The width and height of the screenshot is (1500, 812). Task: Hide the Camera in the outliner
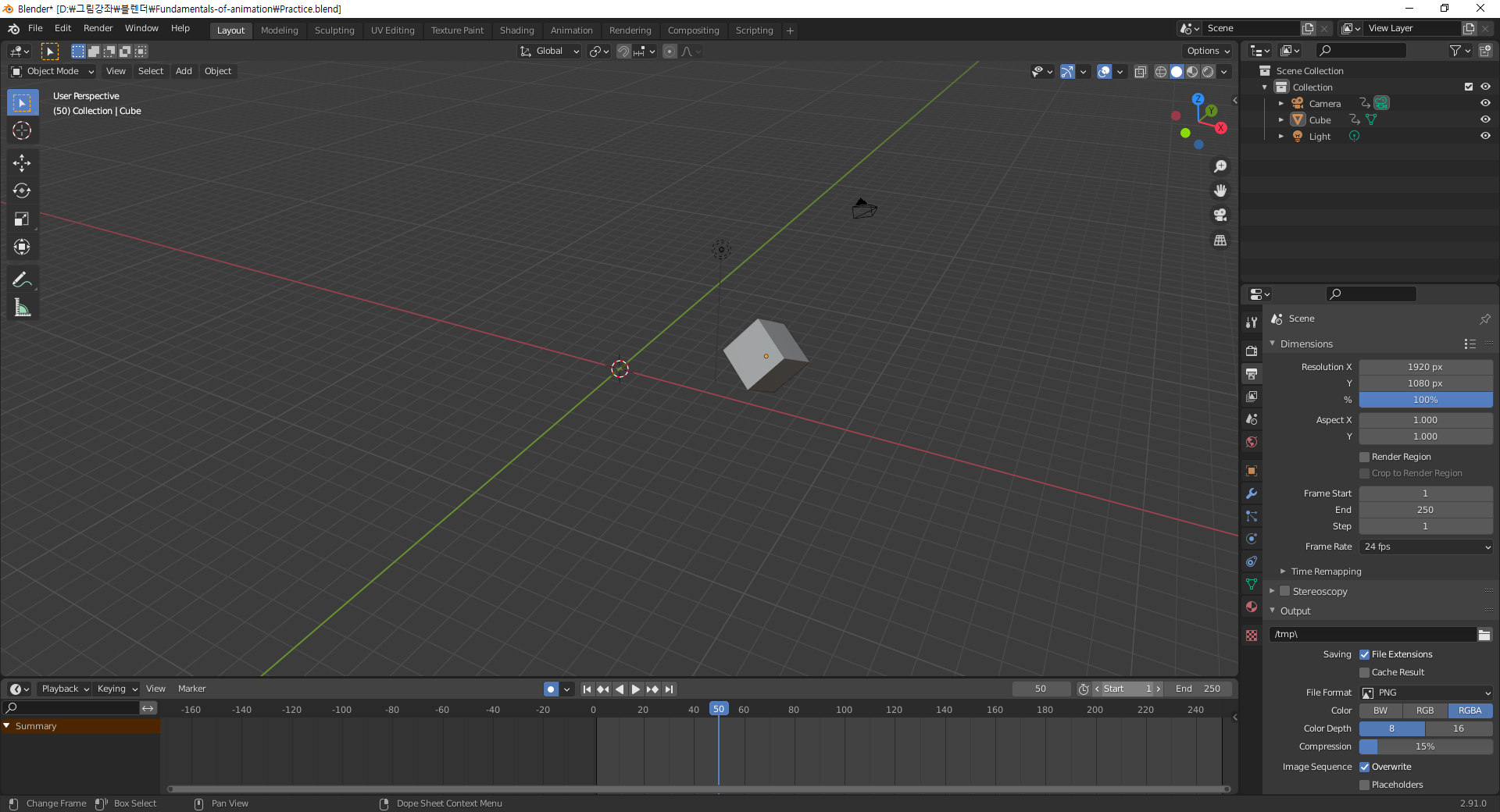1485,103
